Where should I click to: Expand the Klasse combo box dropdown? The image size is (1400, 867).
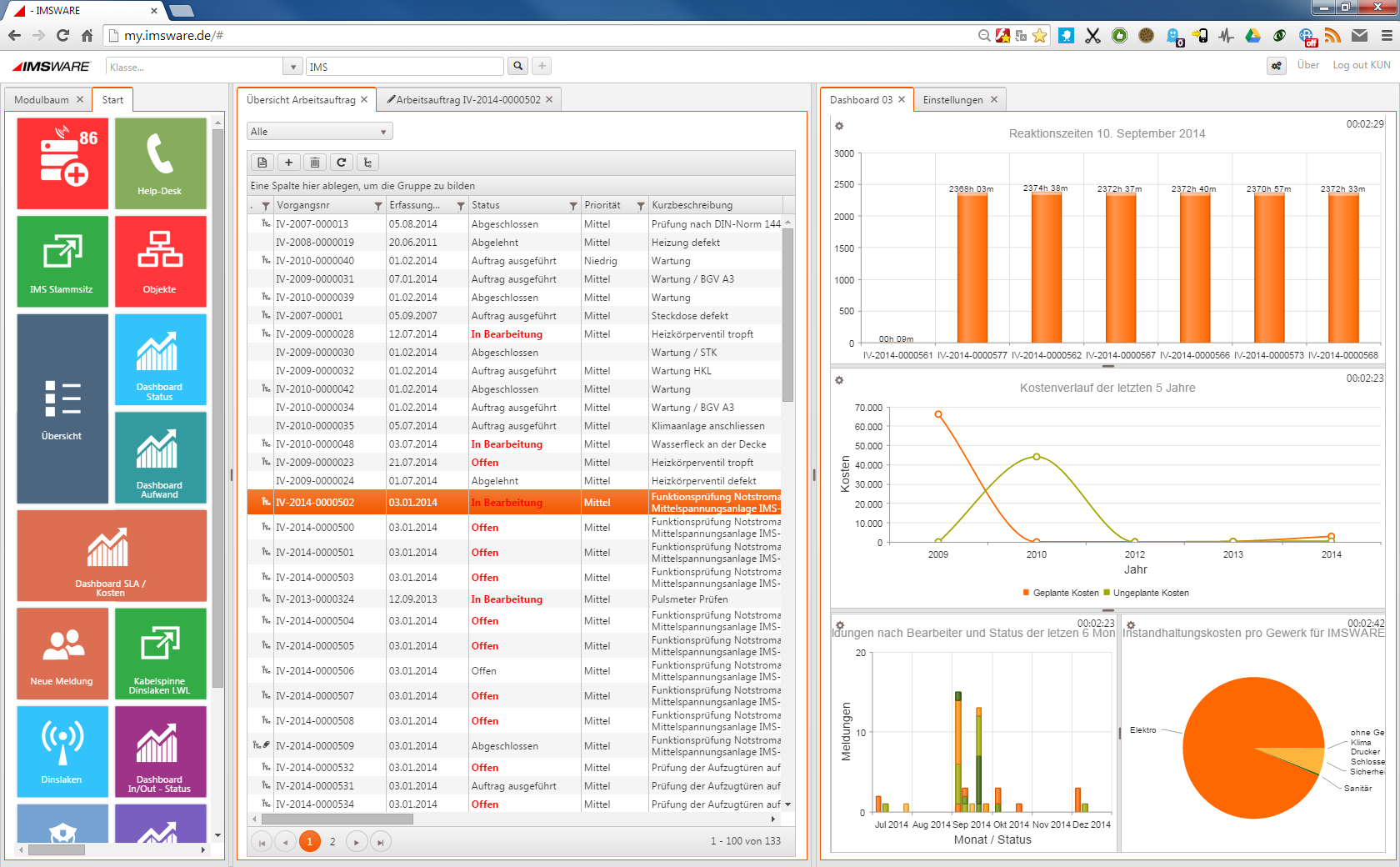[292, 67]
